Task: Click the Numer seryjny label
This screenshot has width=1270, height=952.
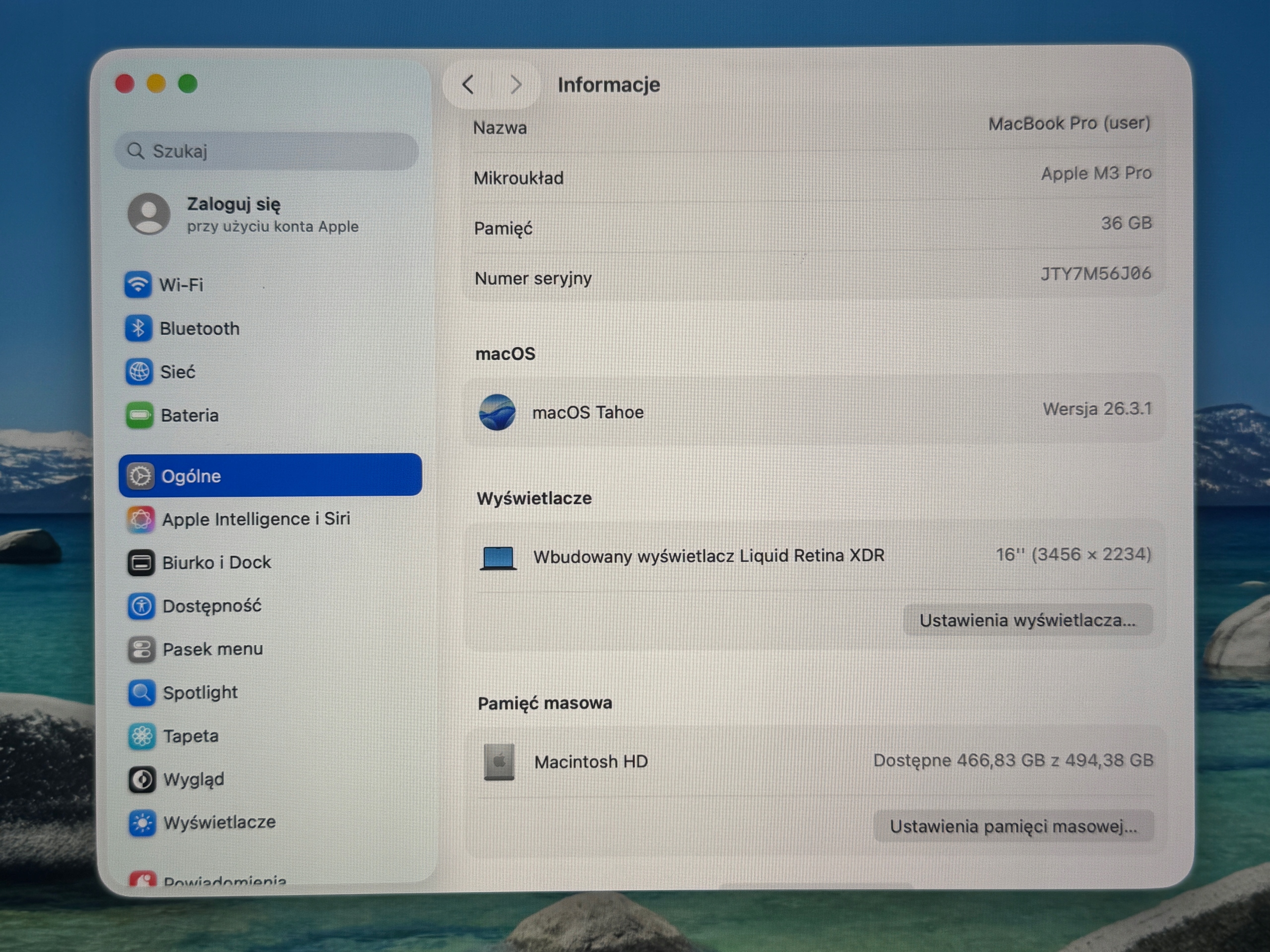Action: [533, 279]
